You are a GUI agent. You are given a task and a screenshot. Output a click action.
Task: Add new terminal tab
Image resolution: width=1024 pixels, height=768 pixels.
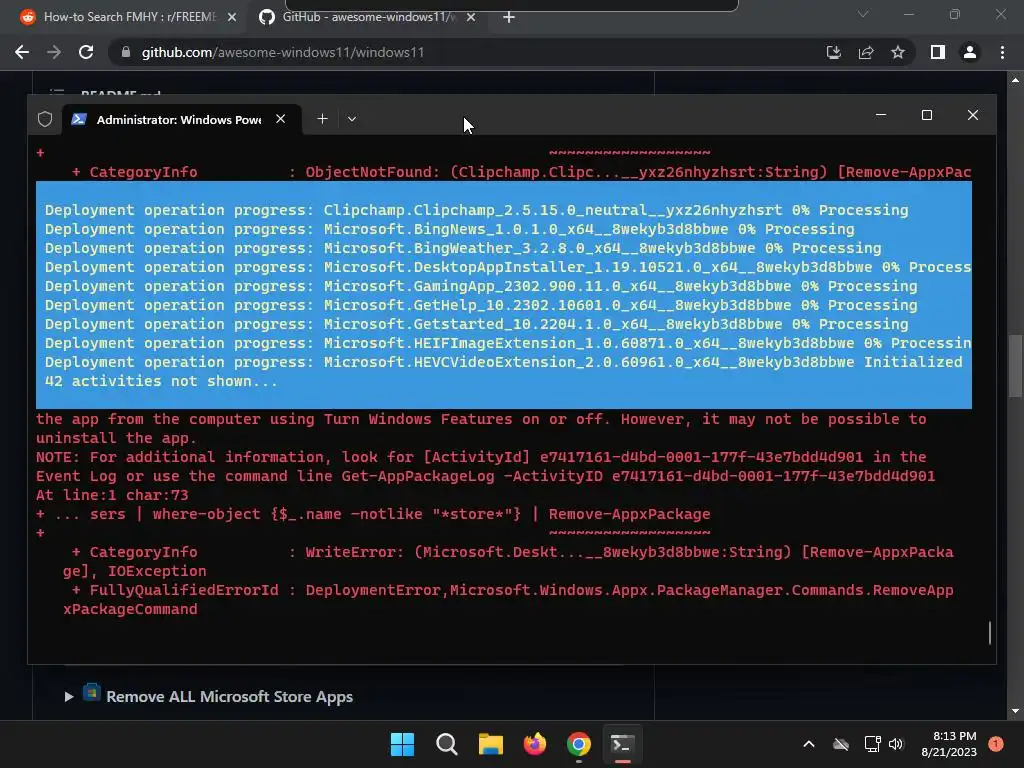click(322, 119)
